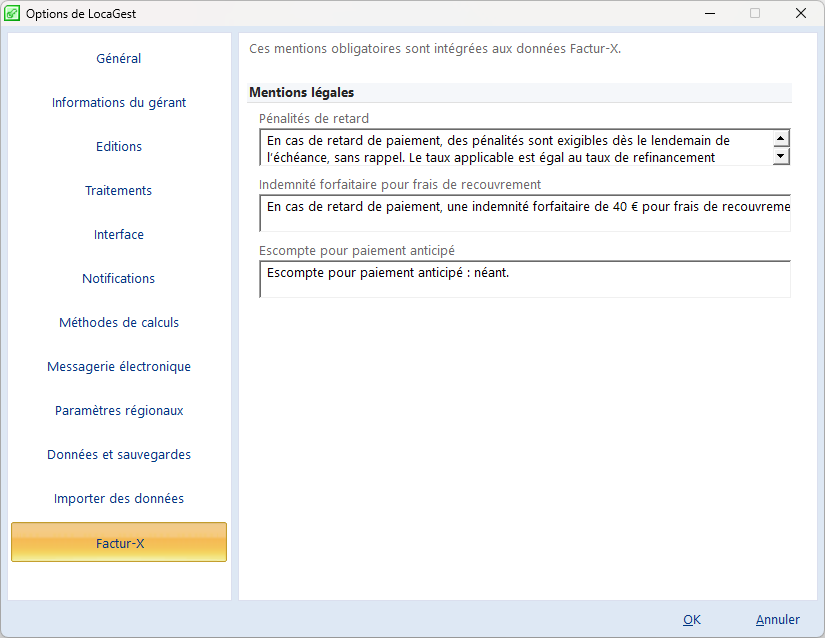The image size is (825, 638).
Task: Open Messagerie électronique settings
Action: (118, 367)
